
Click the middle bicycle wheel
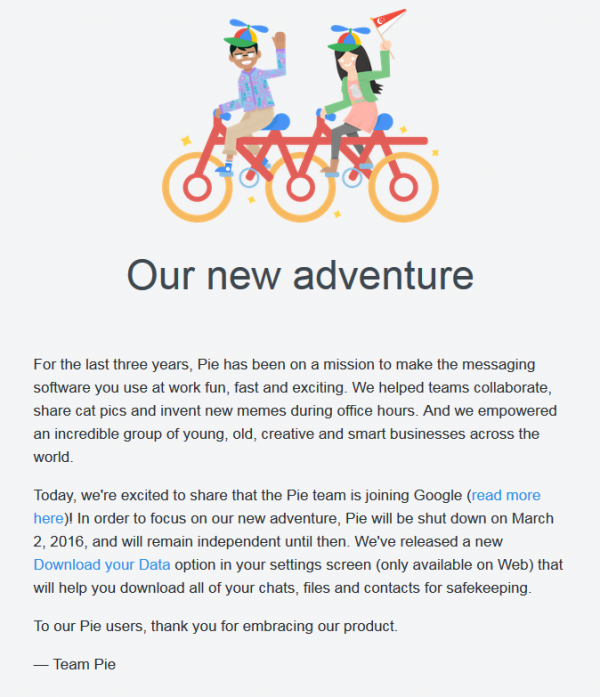[x=299, y=187]
